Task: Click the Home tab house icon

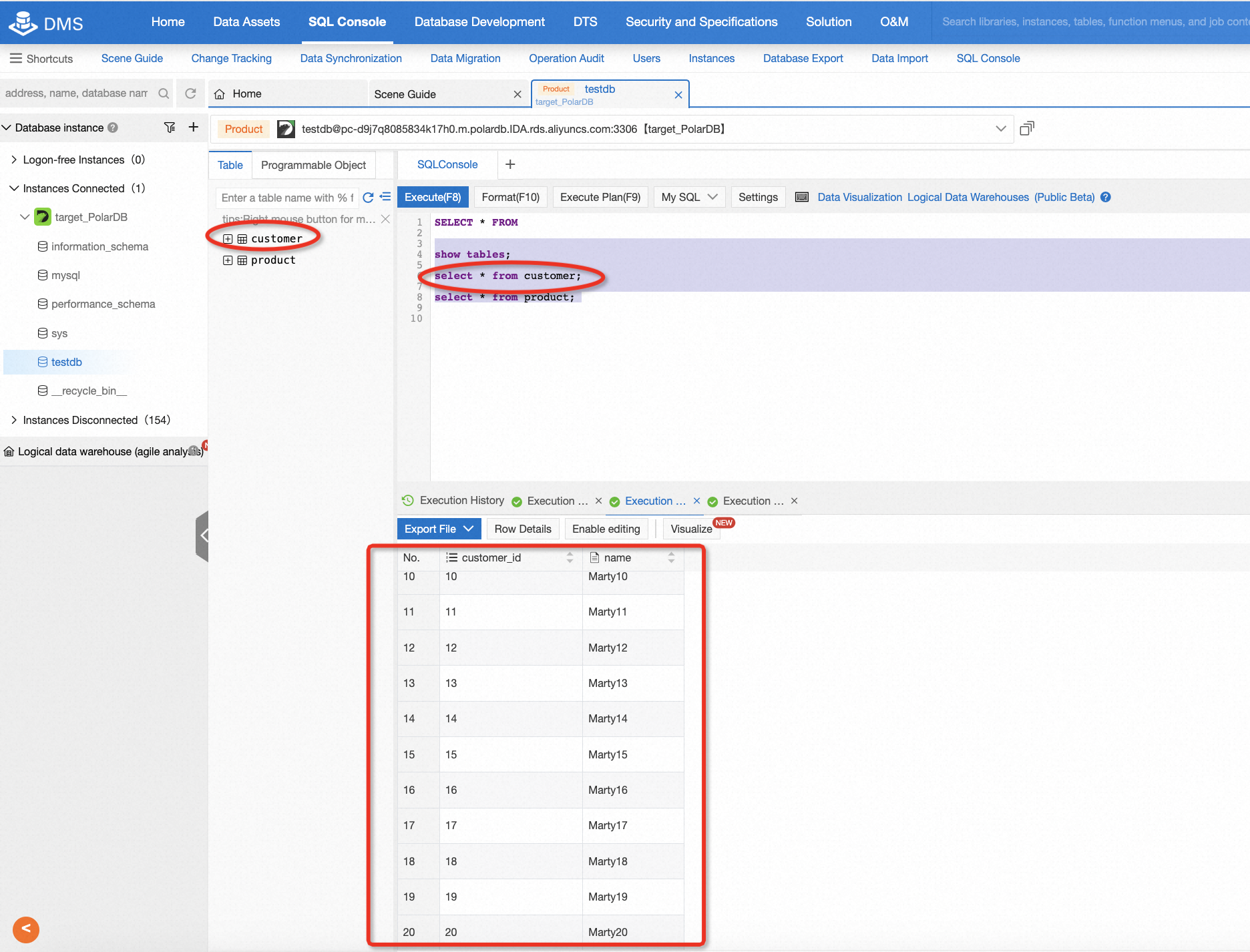Action: pyautogui.click(x=220, y=94)
